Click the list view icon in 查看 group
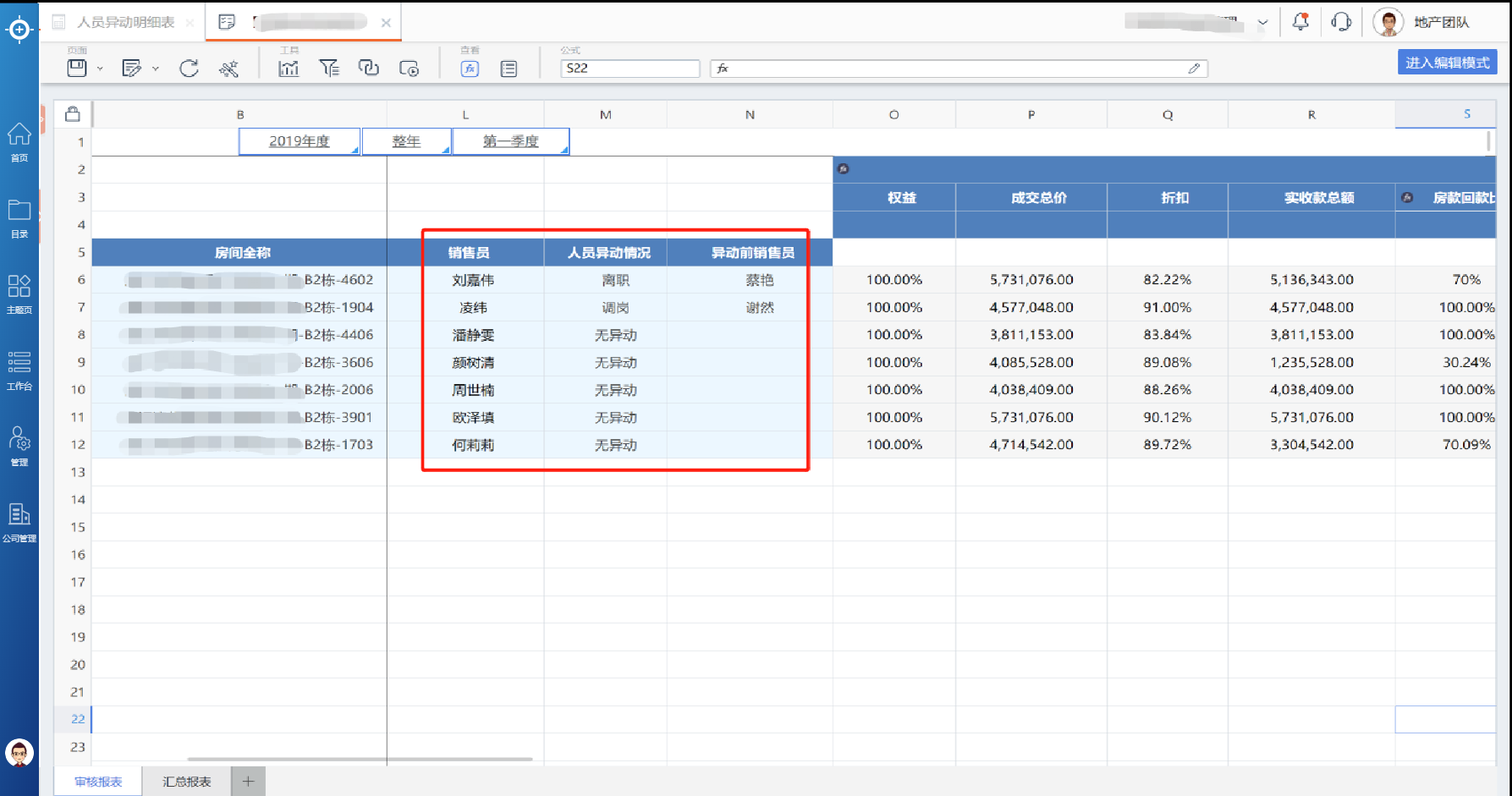The image size is (1512, 796). [x=509, y=69]
